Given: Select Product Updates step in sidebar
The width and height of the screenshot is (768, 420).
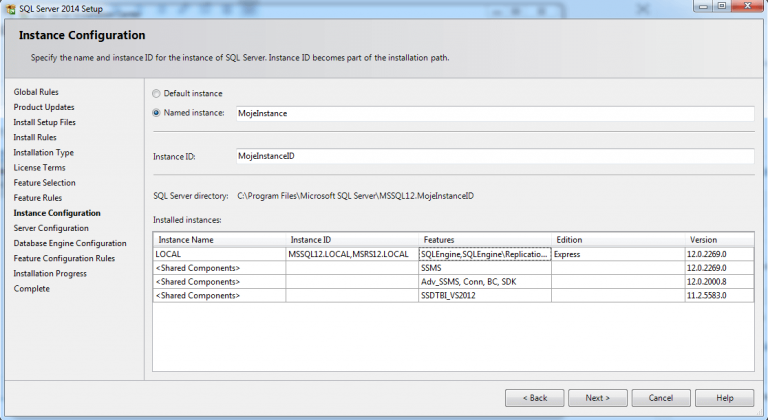Looking at the screenshot, I should (x=44, y=107).
